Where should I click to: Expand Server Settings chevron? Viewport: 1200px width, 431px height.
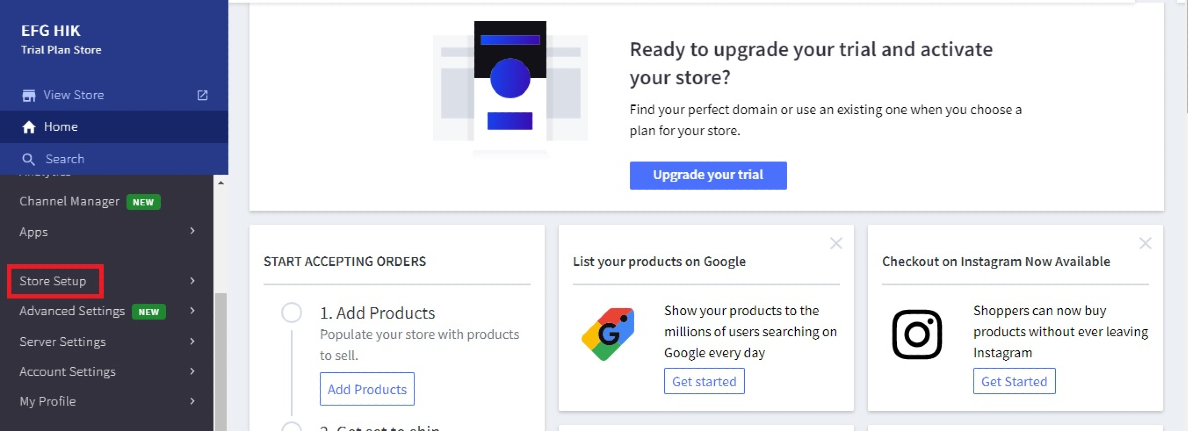tap(192, 342)
